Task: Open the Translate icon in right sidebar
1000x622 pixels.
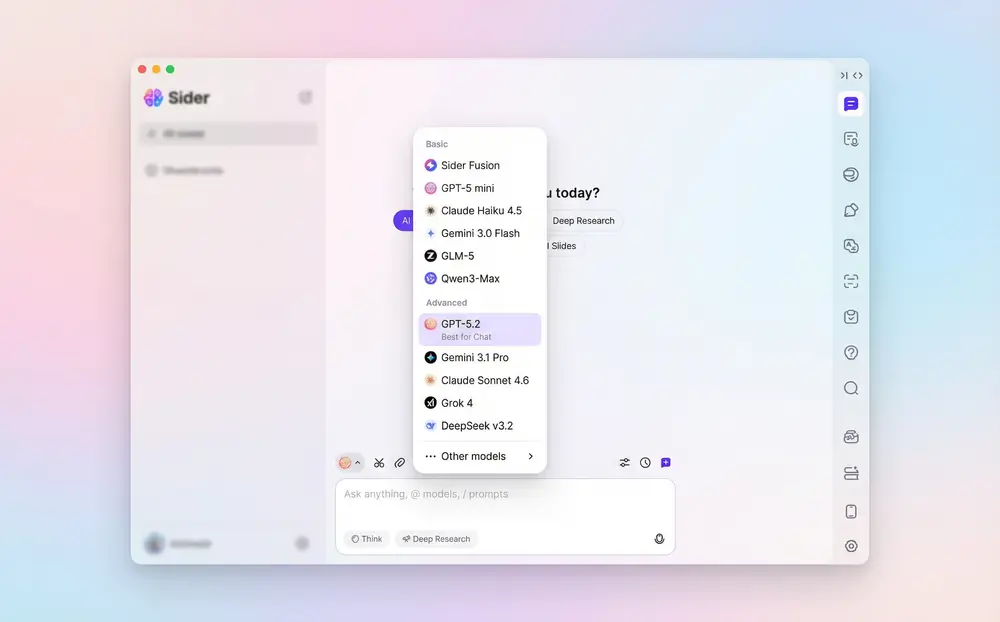Action: click(x=851, y=246)
